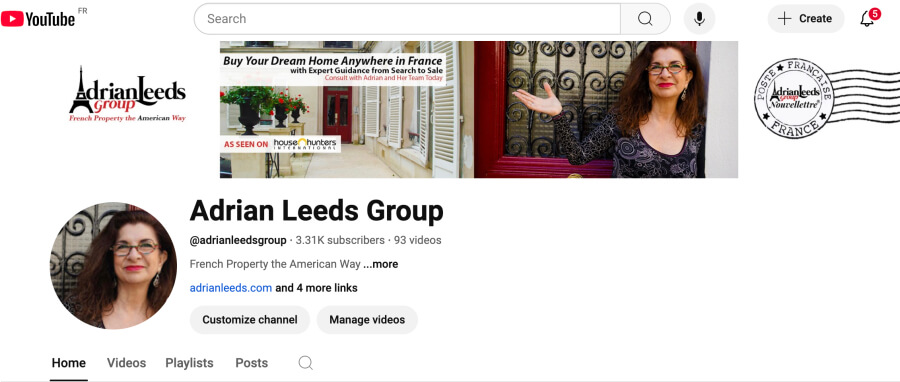The height and width of the screenshot is (382, 900).
Task: Expand channel description via ...more
Action: 381,264
